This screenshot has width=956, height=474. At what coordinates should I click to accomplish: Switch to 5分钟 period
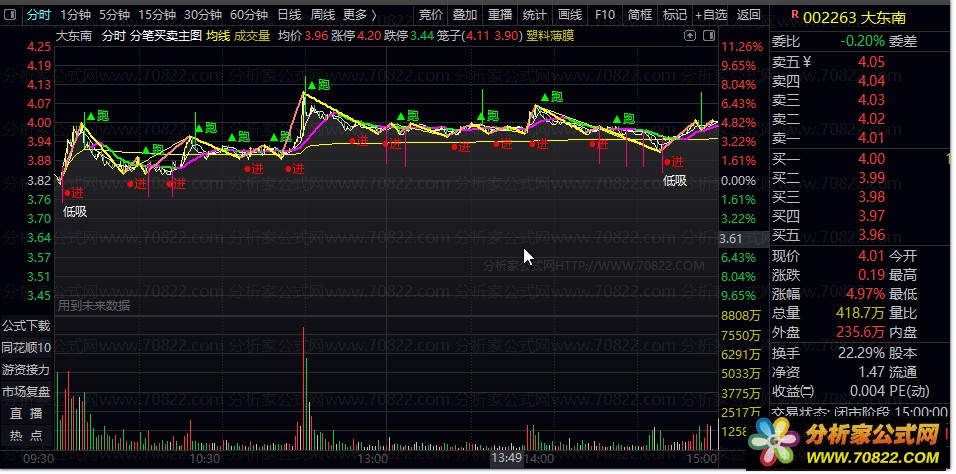point(114,15)
